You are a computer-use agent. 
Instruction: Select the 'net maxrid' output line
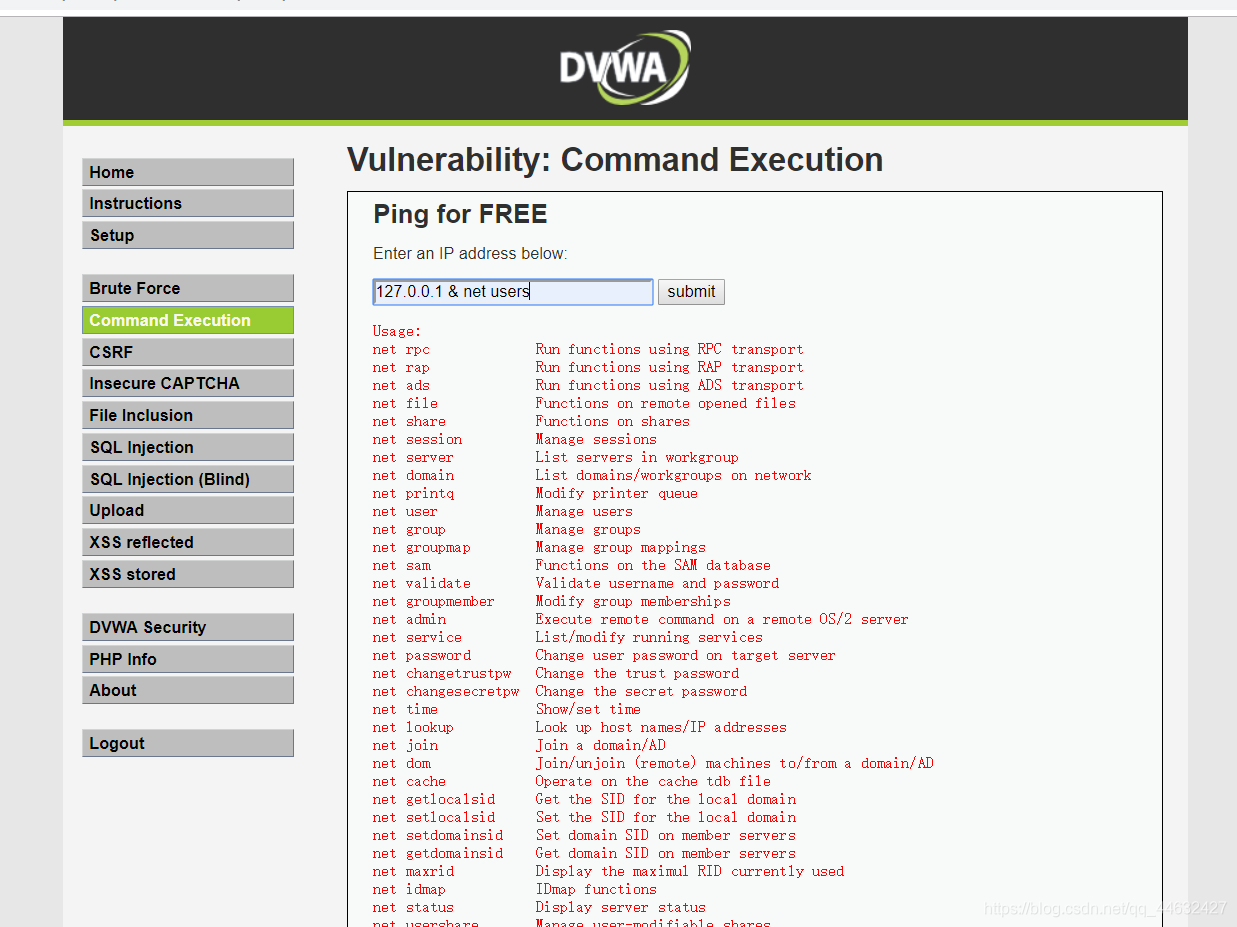pos(608,871)
